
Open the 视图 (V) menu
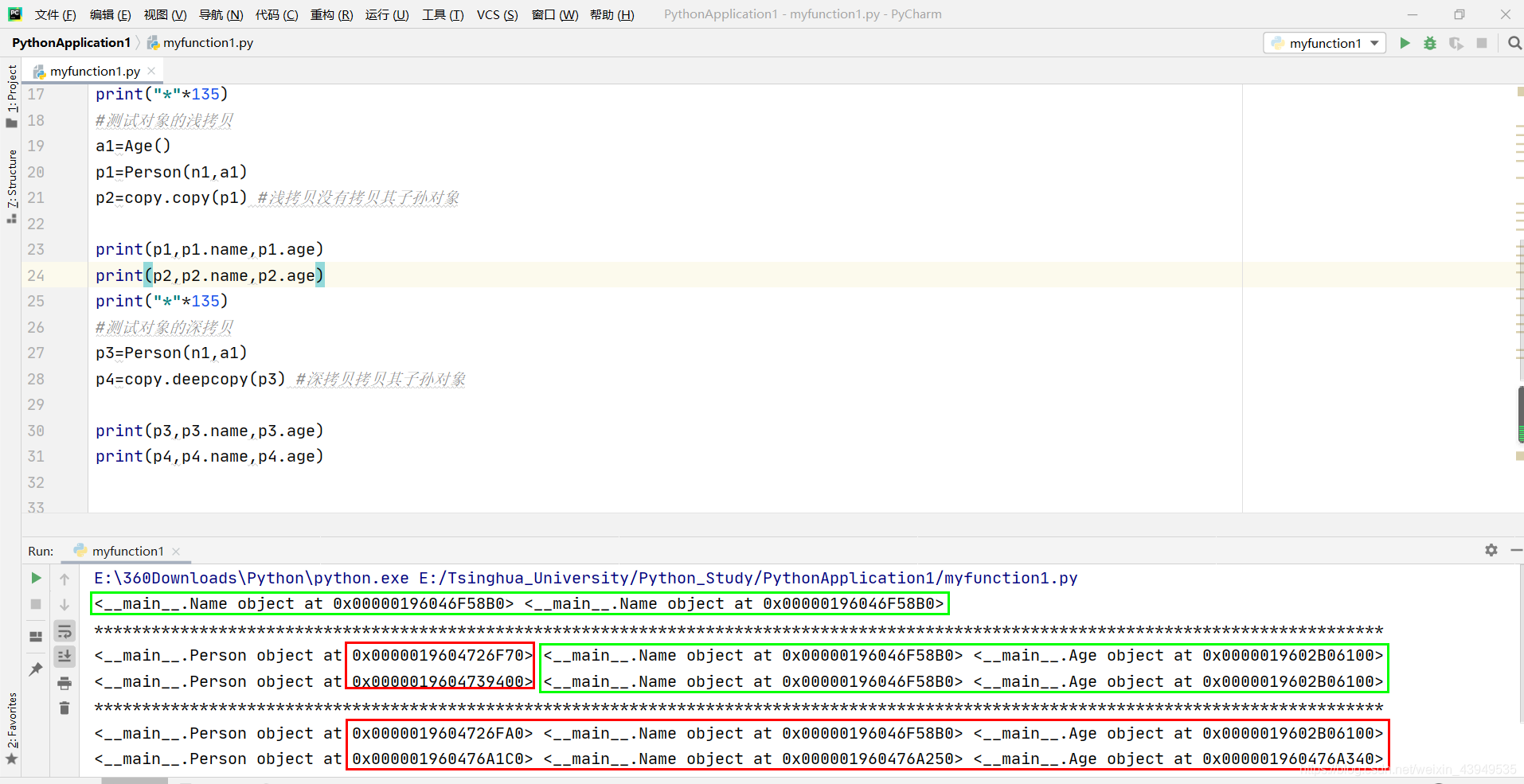(x=165, y=14)
